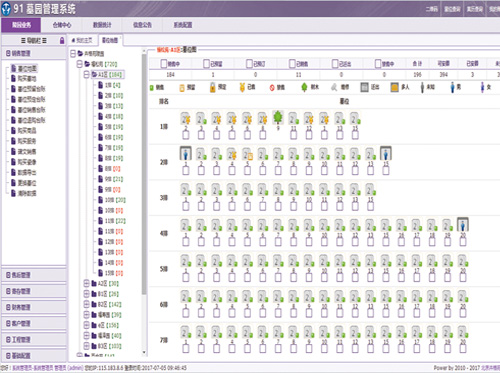Click the lock icon in navigation bar header
The height and width of the screenshot is (373, 500).
(x=62, y=41)
